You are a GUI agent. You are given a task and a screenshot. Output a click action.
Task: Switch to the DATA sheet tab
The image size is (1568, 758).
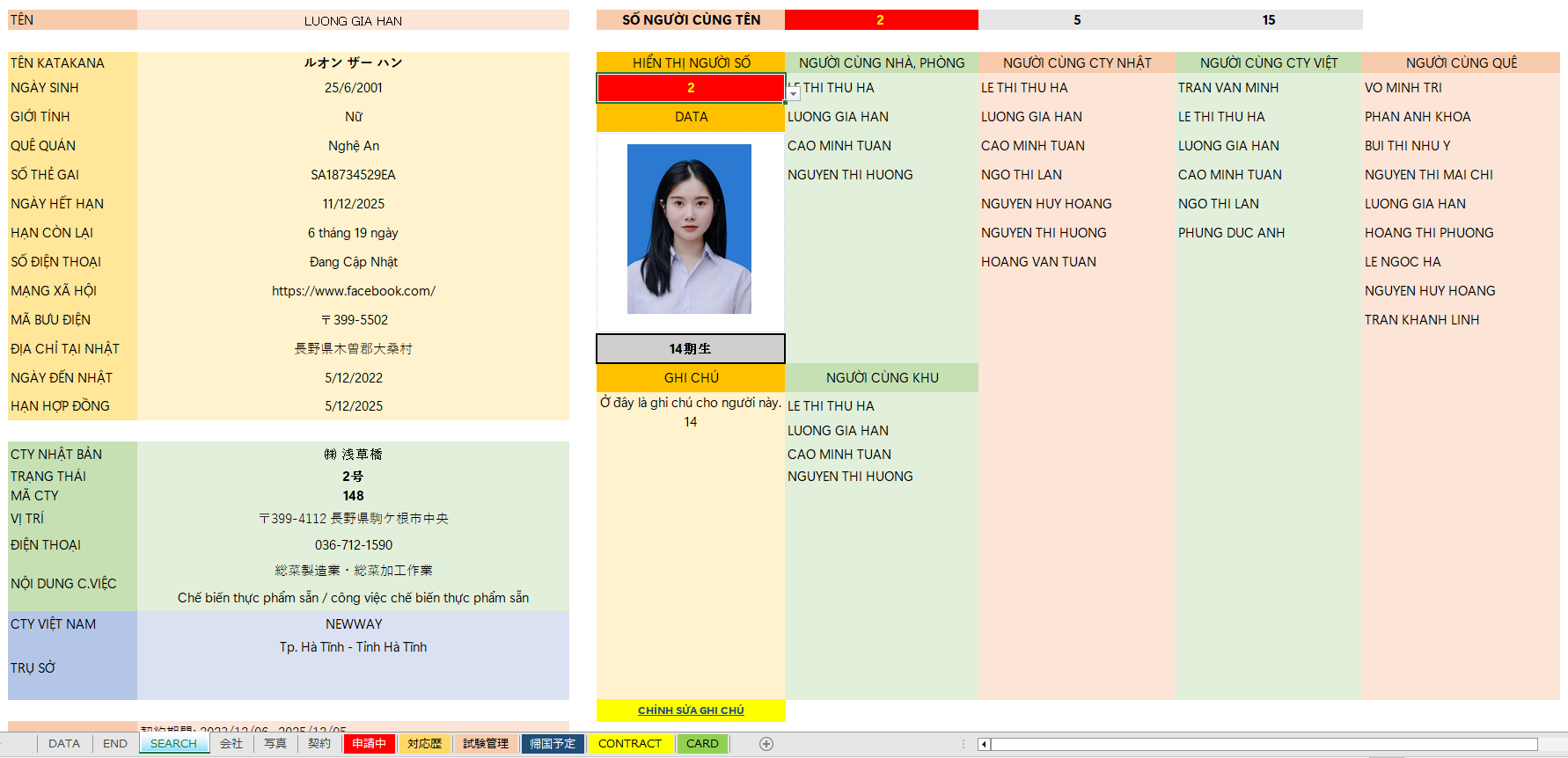click(63, 744)
